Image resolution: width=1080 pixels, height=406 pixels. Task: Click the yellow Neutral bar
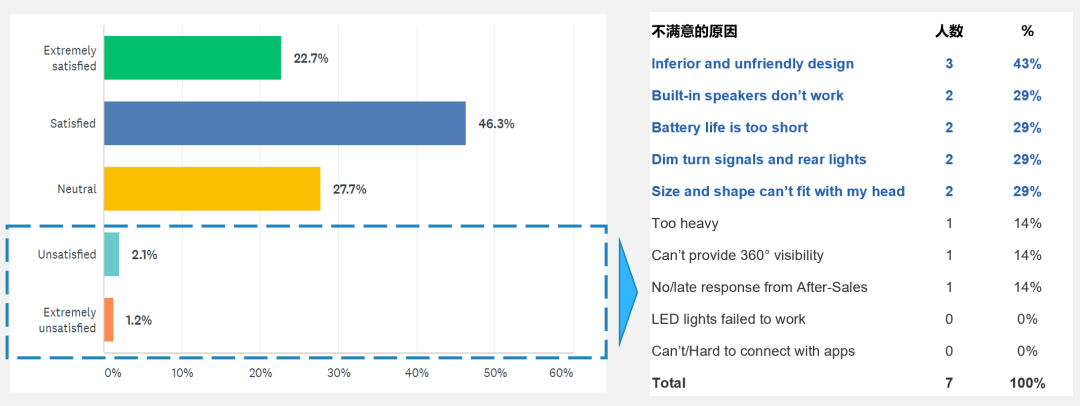pyautogui.click(x=212, y=189)
